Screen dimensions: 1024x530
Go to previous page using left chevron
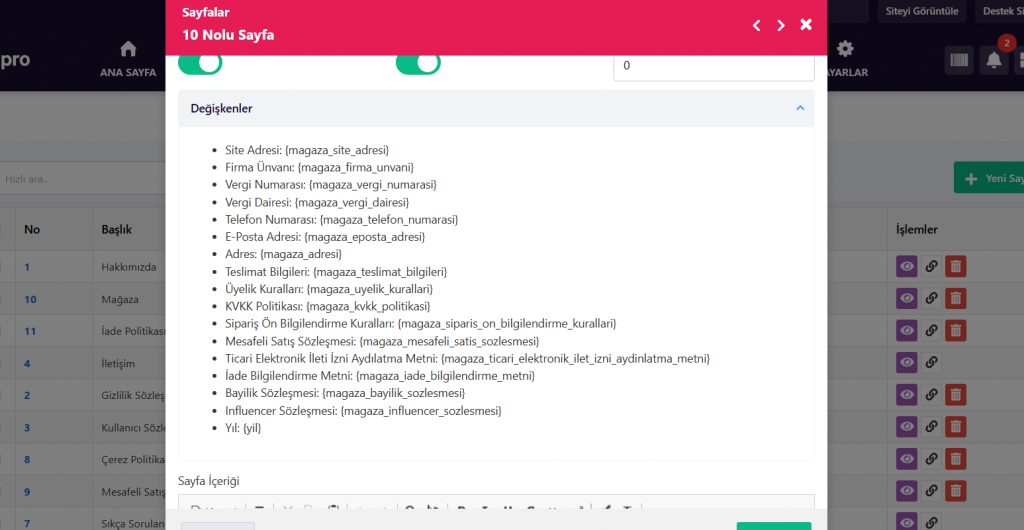pos(757,25)
